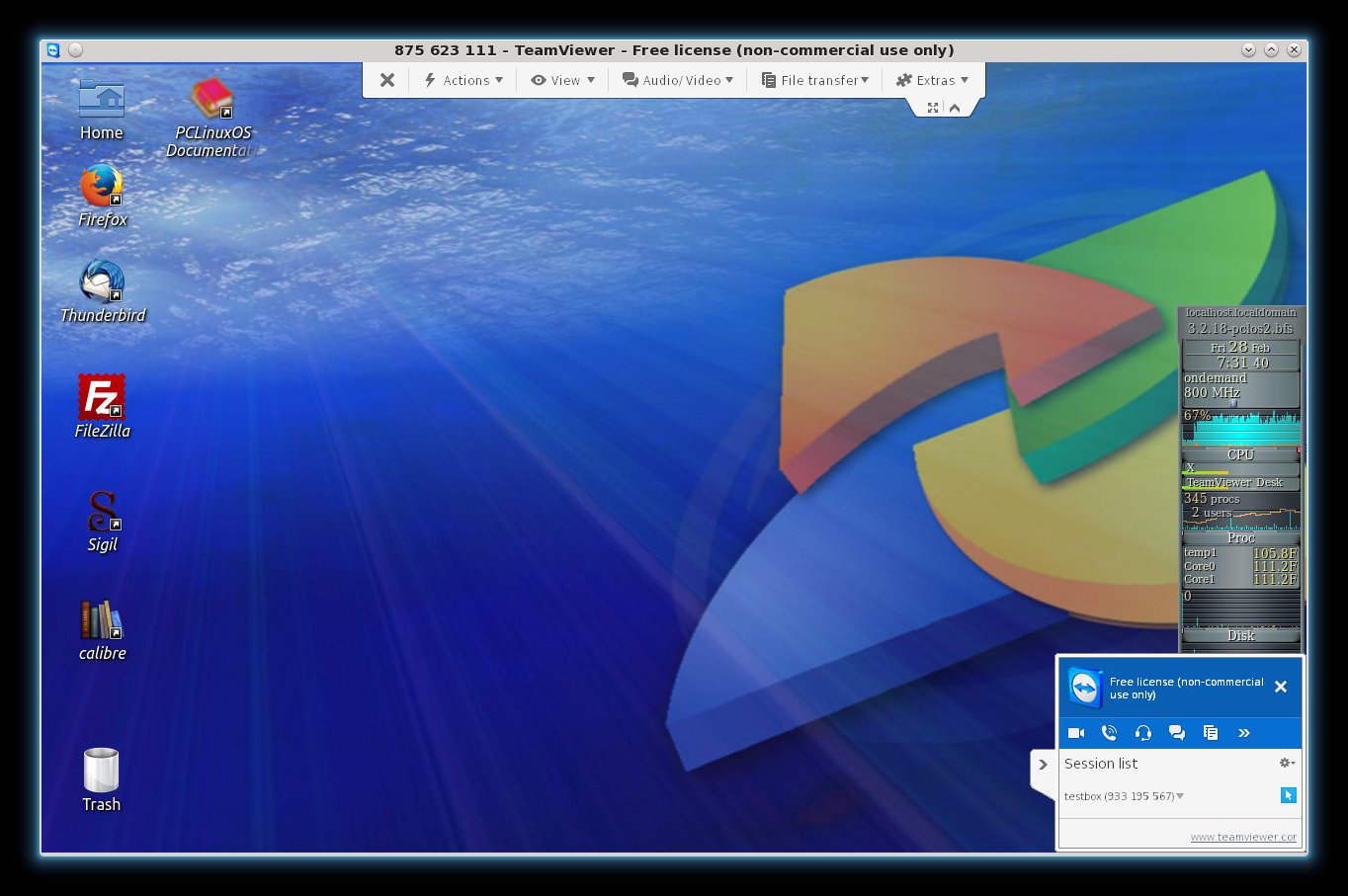Click the 'localhost.localdomain' hostname label
This screenshot has height=896, width=1348.
(1240, 312)
